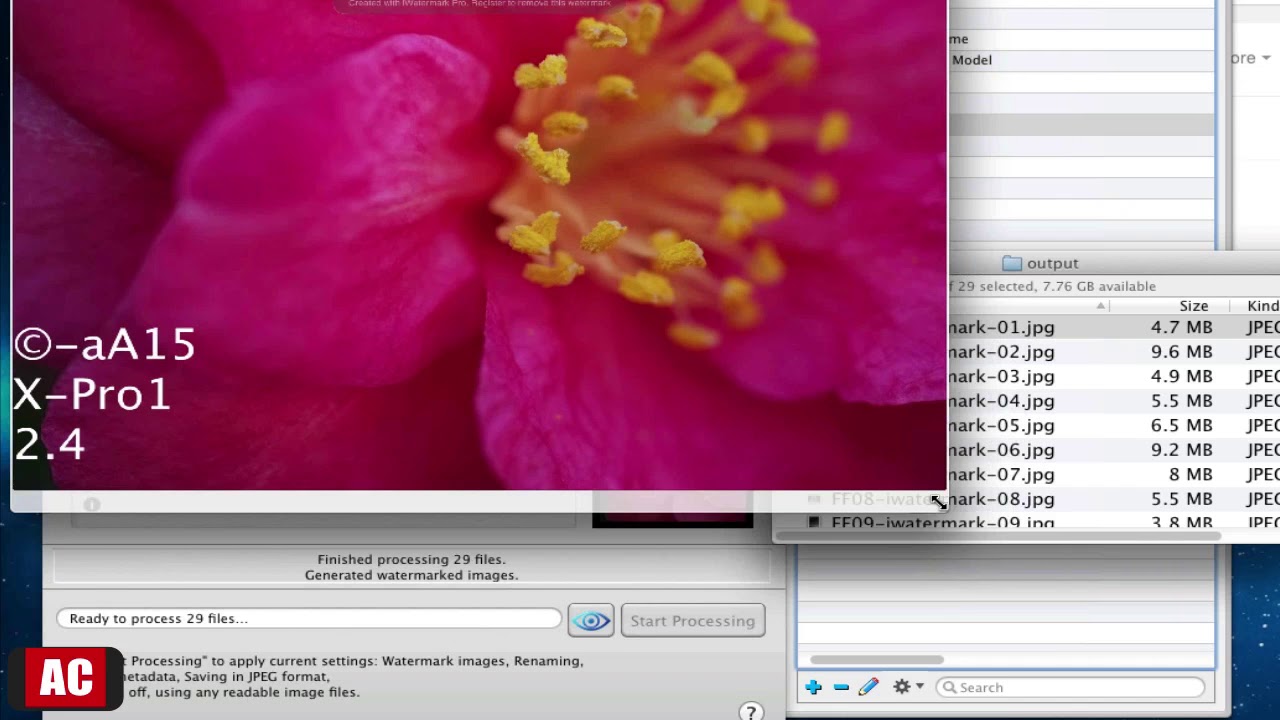1280x720 pixels.
Task: Click the 'Generated watermarked images' message
Action: 411,575
